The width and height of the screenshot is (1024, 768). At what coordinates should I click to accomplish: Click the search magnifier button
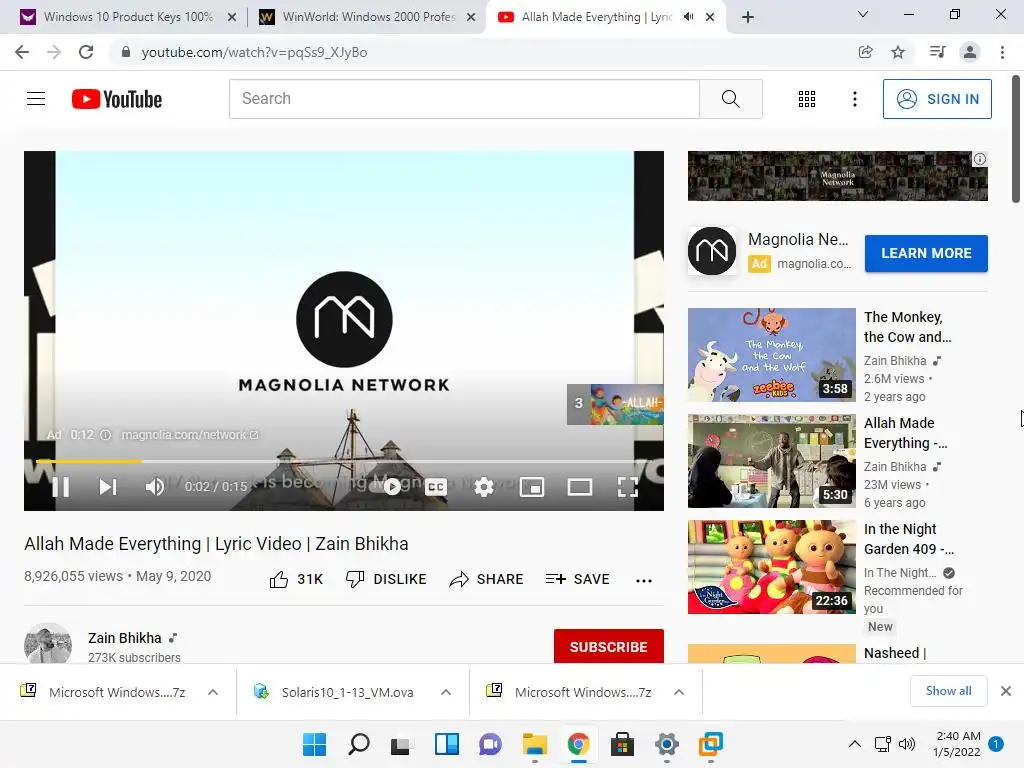(x=731, y=99)
